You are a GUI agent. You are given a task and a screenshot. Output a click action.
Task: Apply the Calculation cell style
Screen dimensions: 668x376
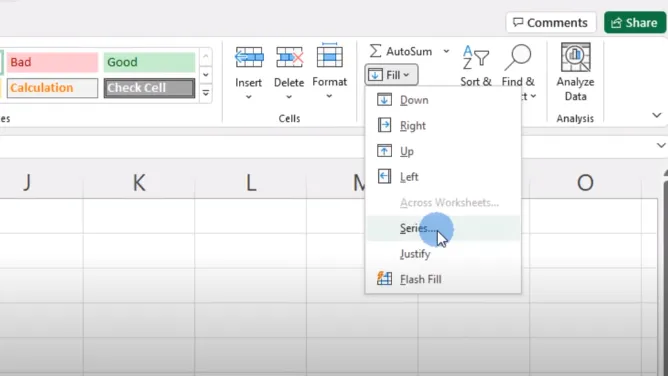click(52, 88)
